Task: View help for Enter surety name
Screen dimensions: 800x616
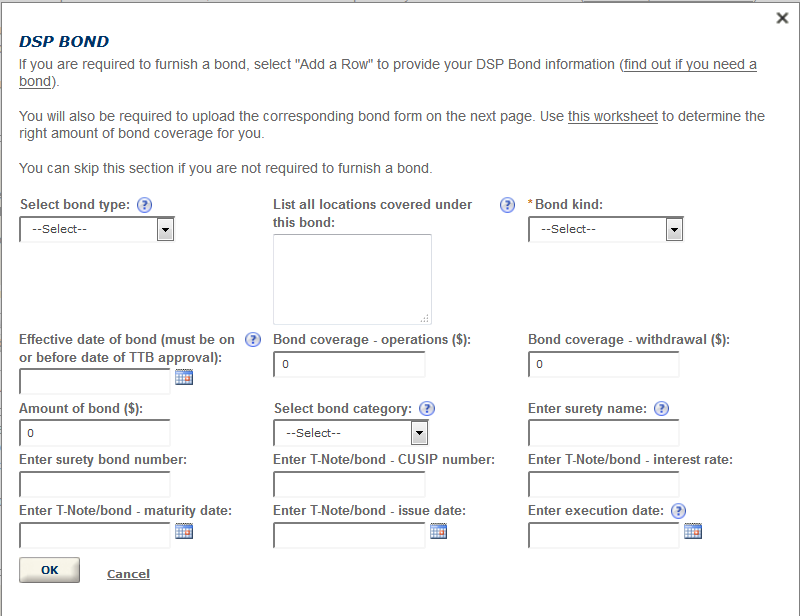Action: [x=662, y=409]
